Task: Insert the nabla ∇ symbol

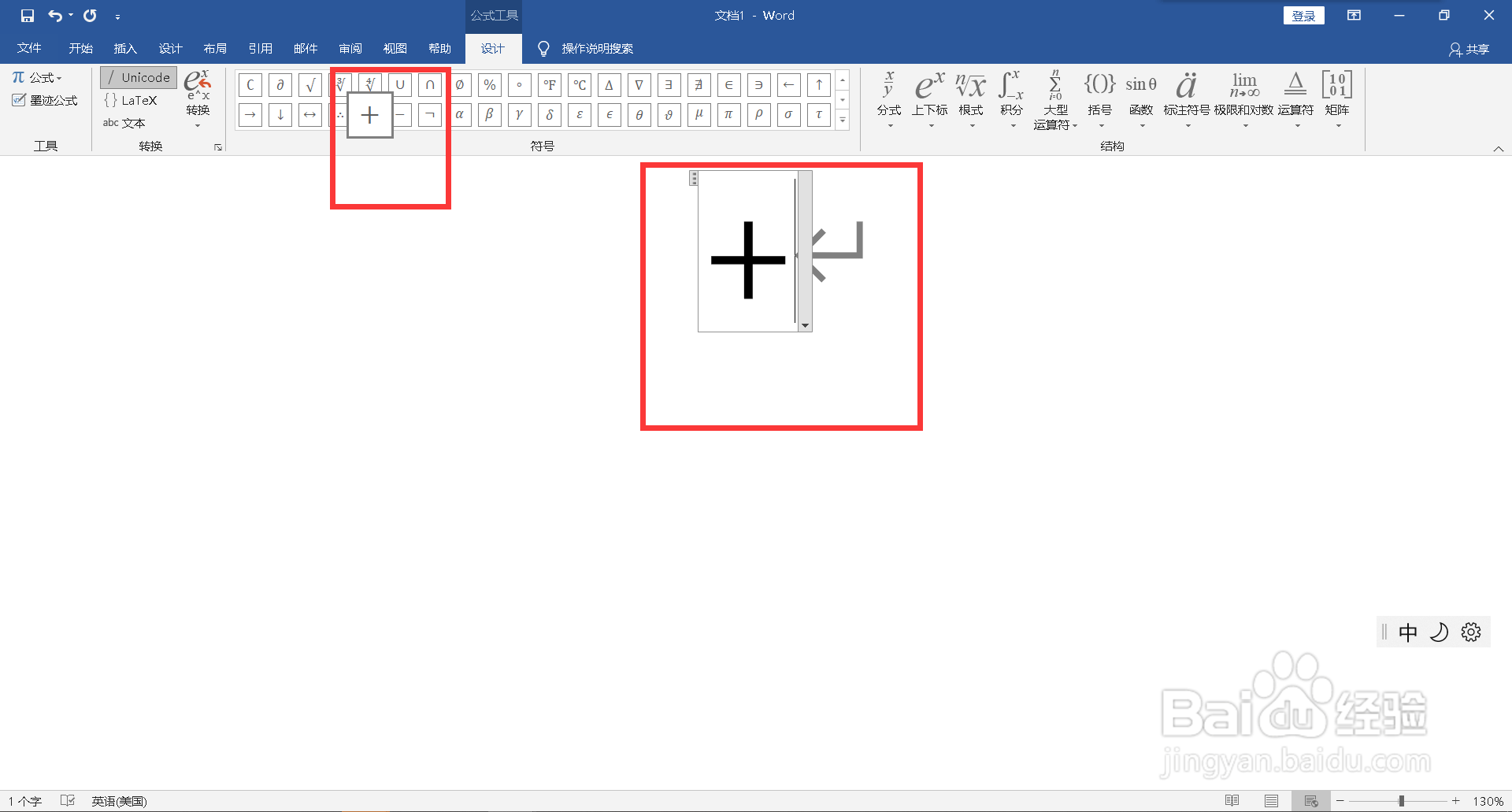Action: [x=639, y=85]
